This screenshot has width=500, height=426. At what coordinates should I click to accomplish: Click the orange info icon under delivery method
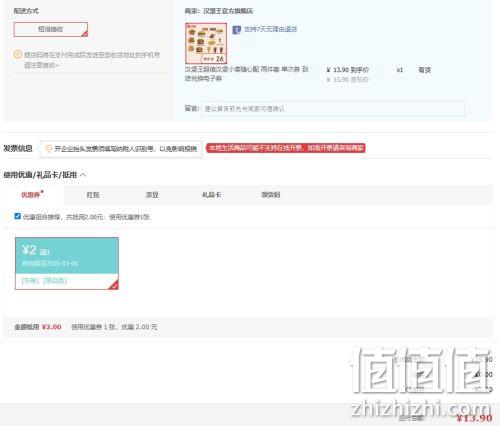[x=18, y=54]
